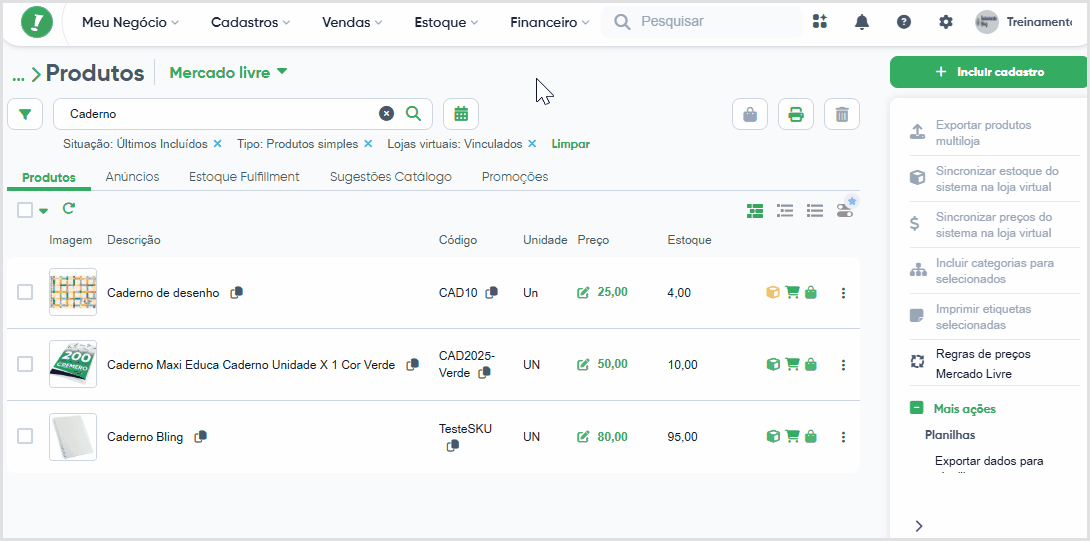This screenshot has height=541, width=1090.
Task: Click the calendar date filter icon
Action: pos(461,114)
